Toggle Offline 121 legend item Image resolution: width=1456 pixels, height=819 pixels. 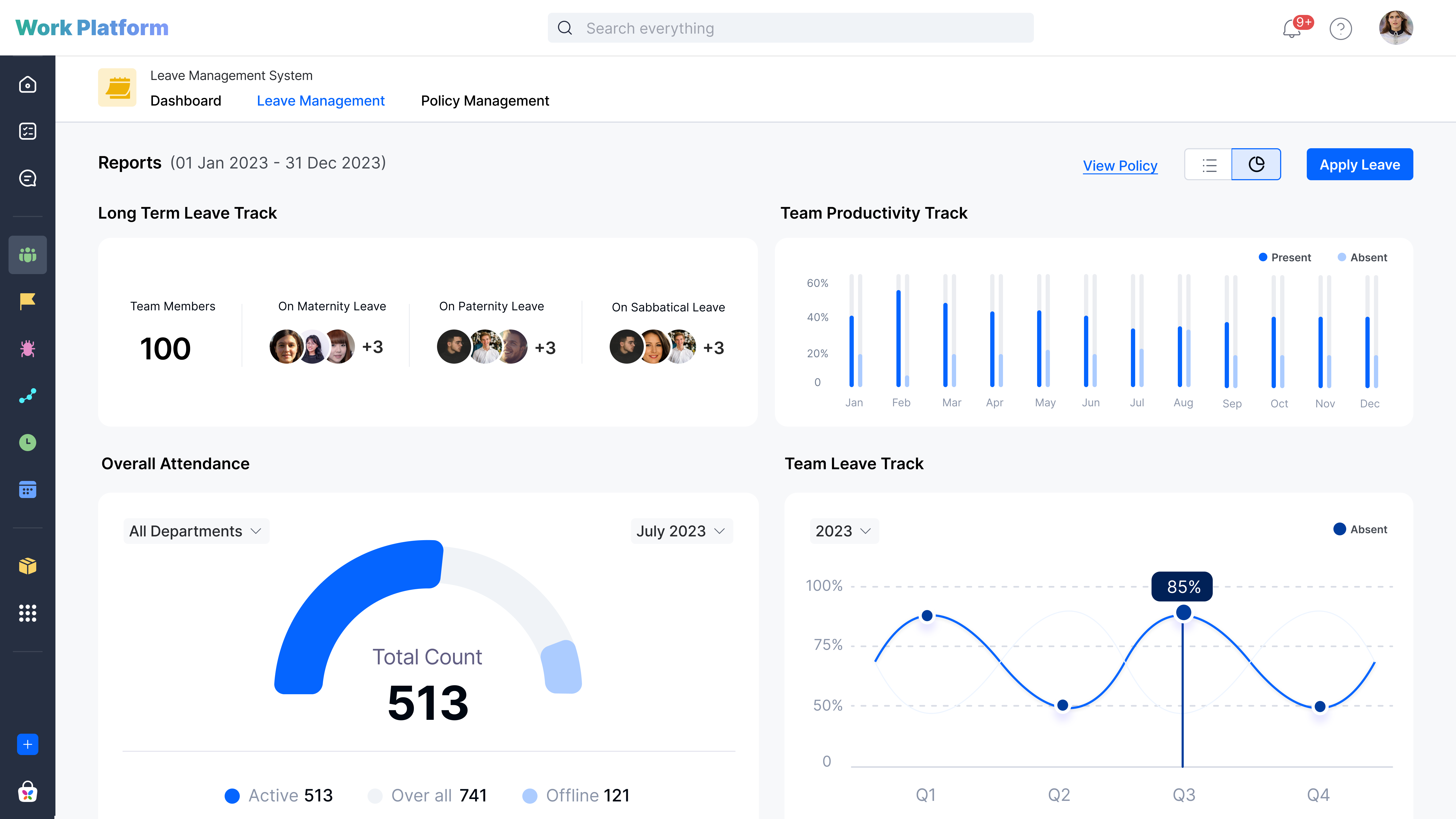tap(576, 795)
